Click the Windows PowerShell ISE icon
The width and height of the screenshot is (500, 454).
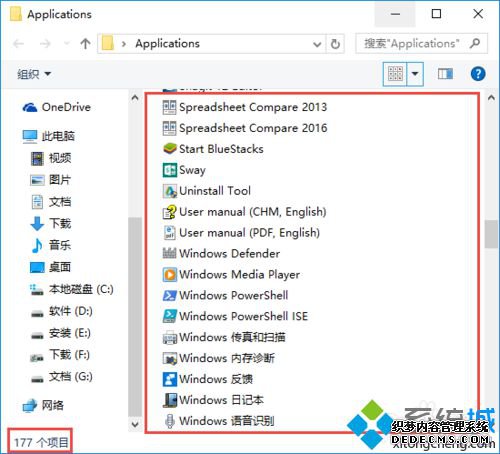pos(169,316)
